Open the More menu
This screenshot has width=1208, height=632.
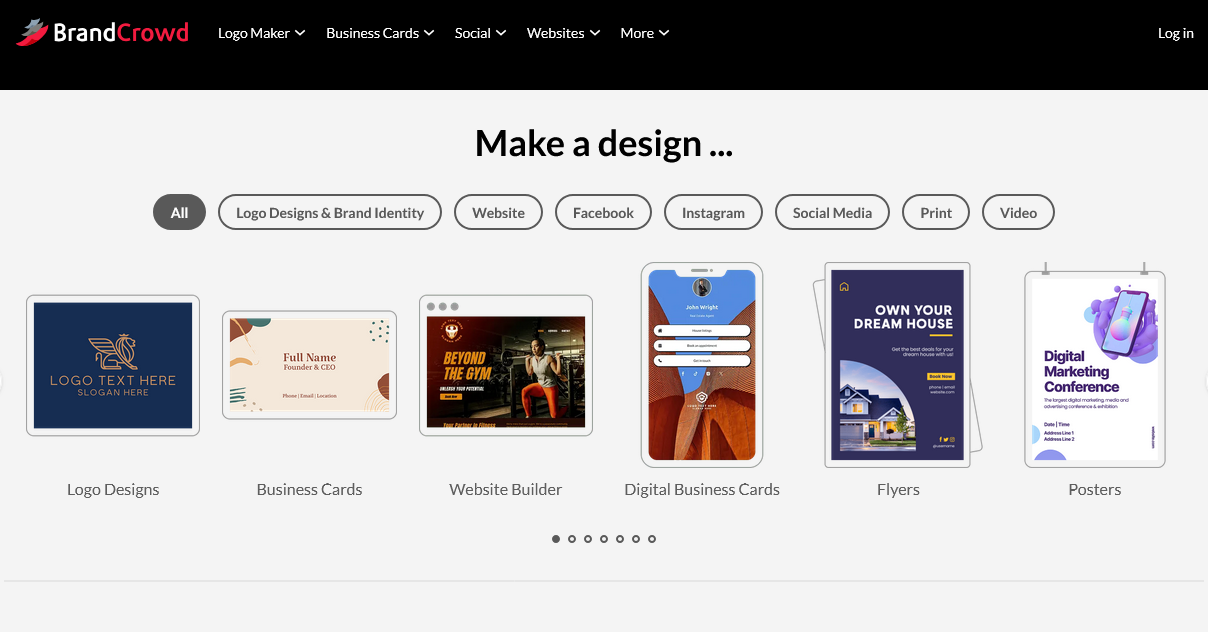tap(643, 32)
